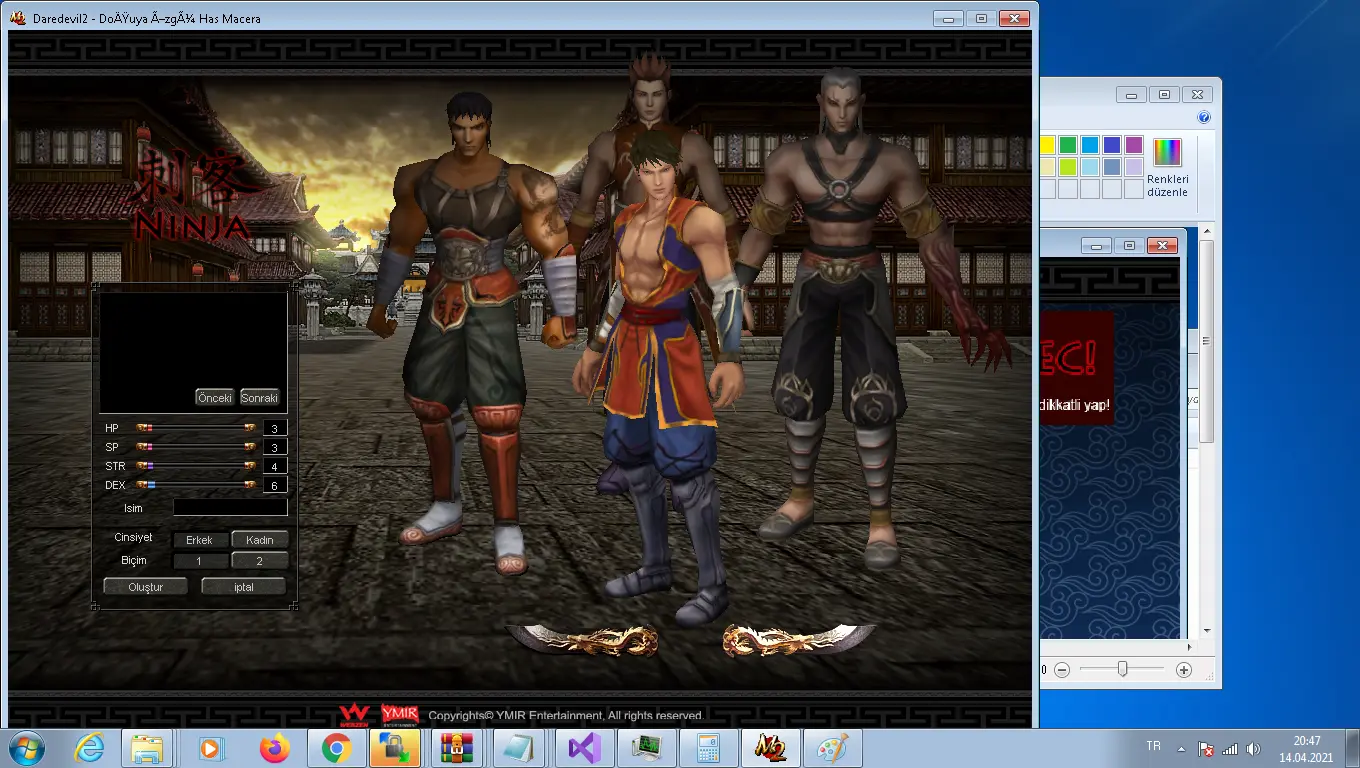The height and width of the screenshot is (768, 1360).
Task: Open WinRAR from the taskbar
Action: coord(457,748)
